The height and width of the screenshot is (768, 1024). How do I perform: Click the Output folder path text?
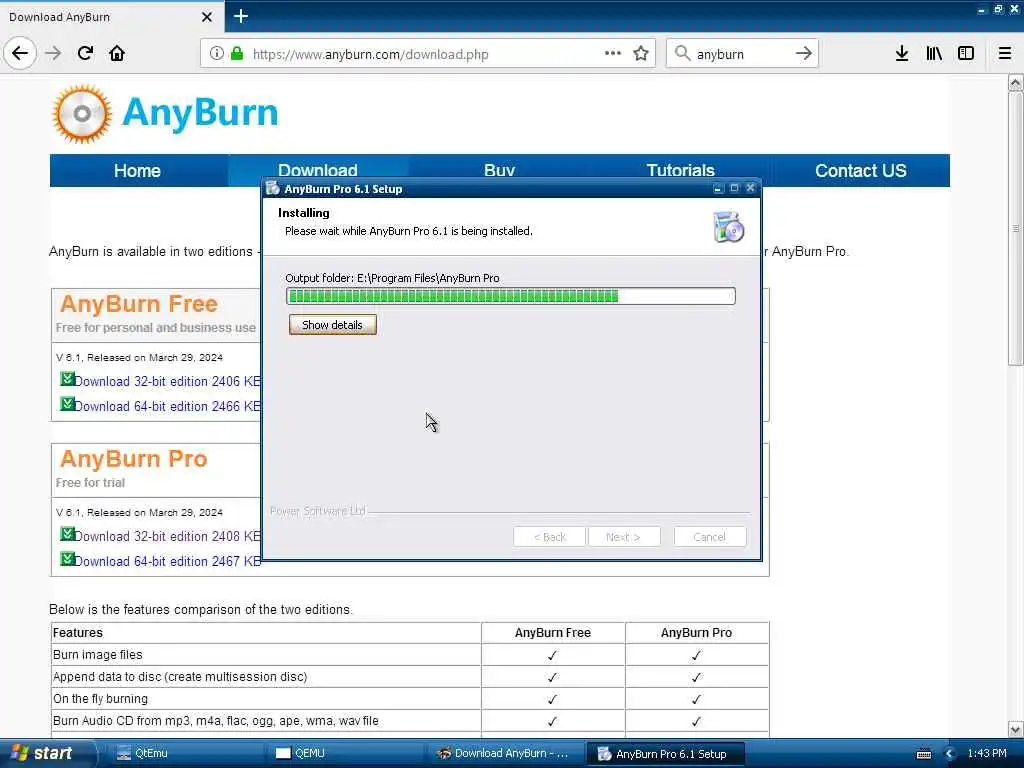[x=392, y=278]
